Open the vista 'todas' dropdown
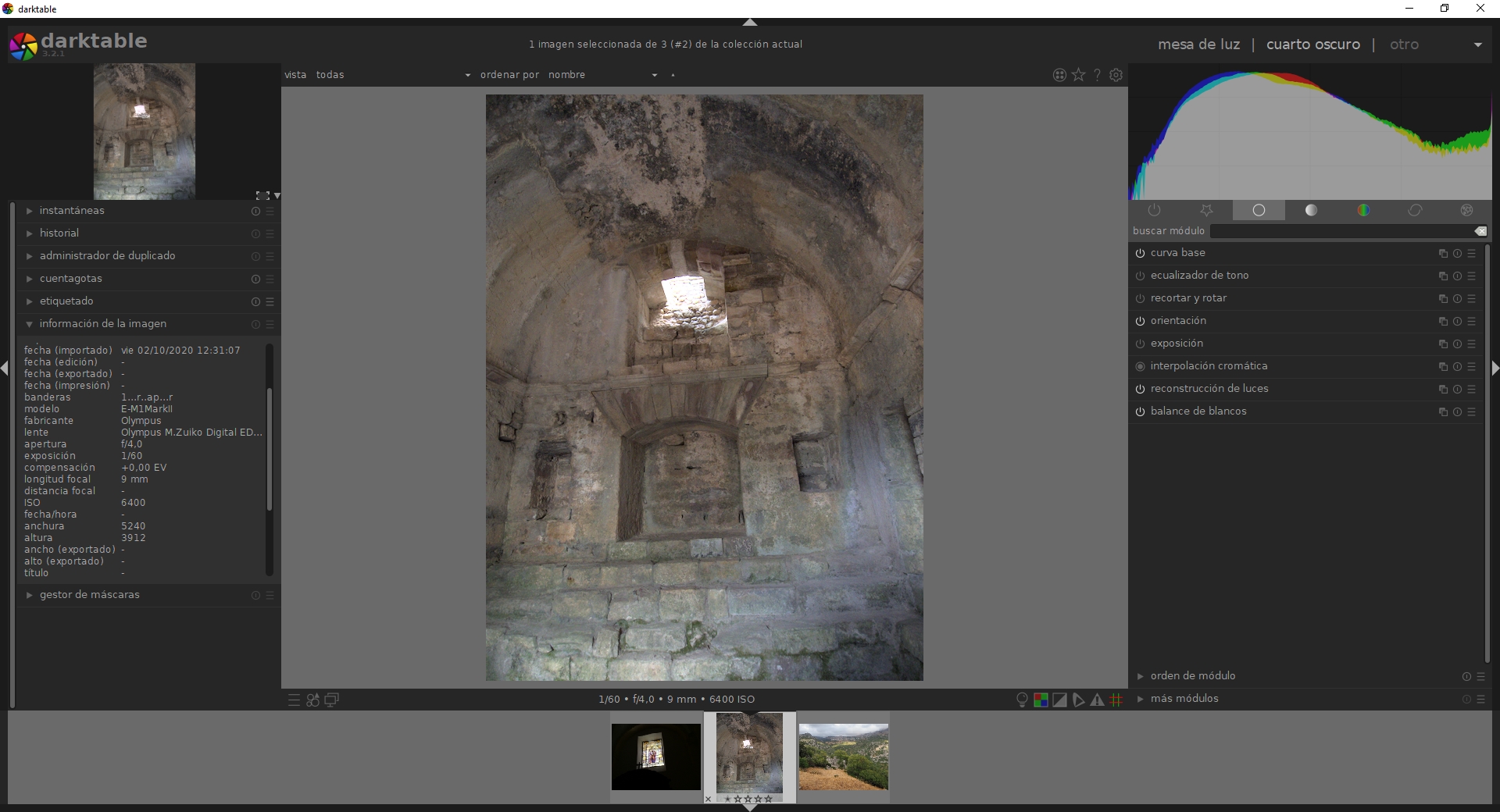Viewport: 1500px width, 812px height. tap(394, 75)
